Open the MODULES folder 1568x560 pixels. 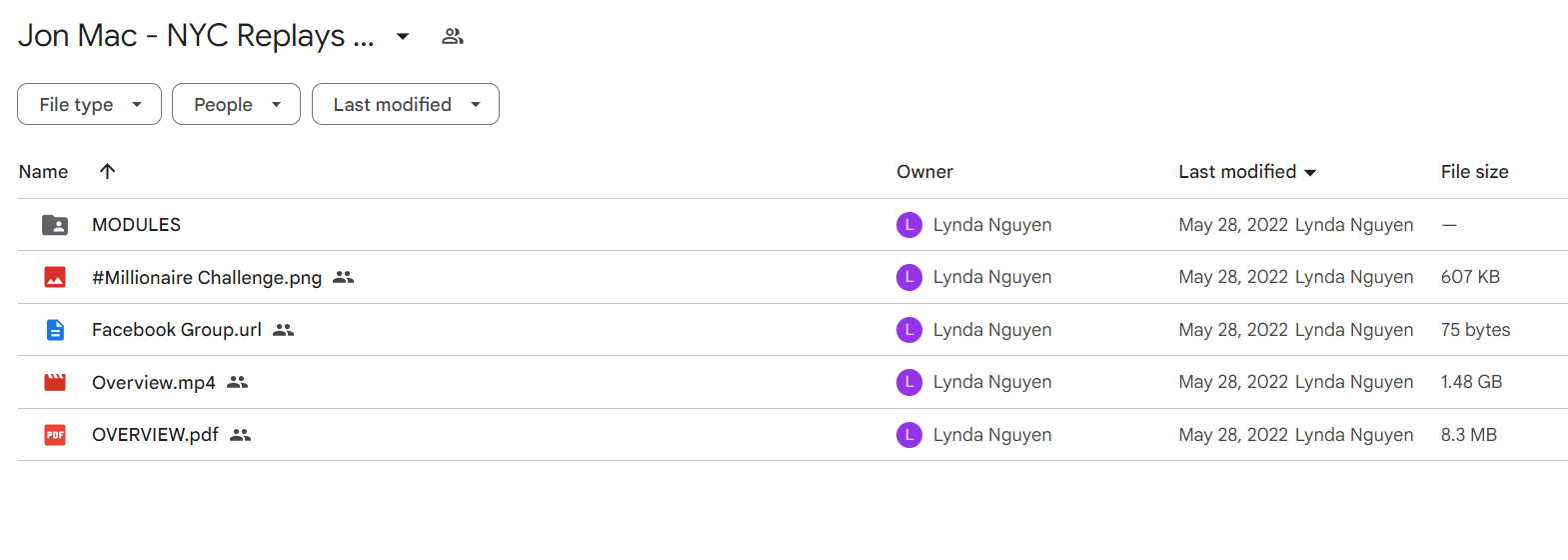(x=136, y=225)
